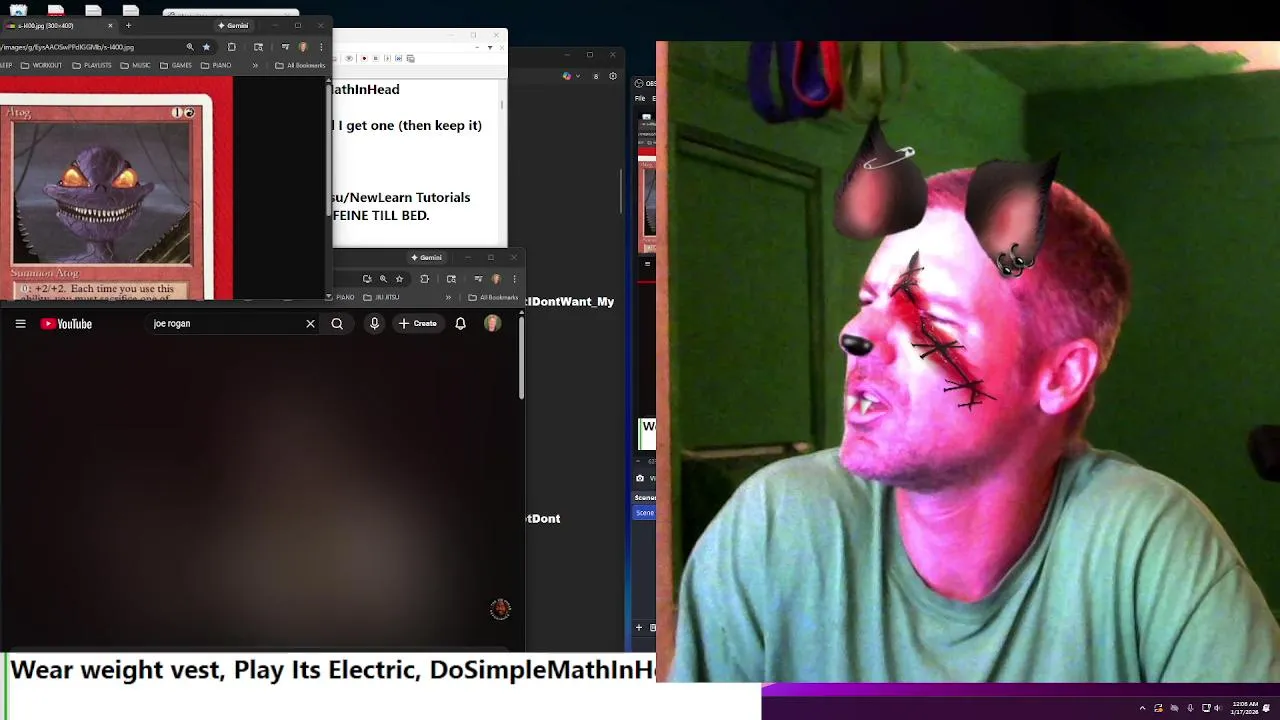Open taskbar clock and date
The height and width of the screenshot is (720, 1280).
click(x=1245, y=708)
